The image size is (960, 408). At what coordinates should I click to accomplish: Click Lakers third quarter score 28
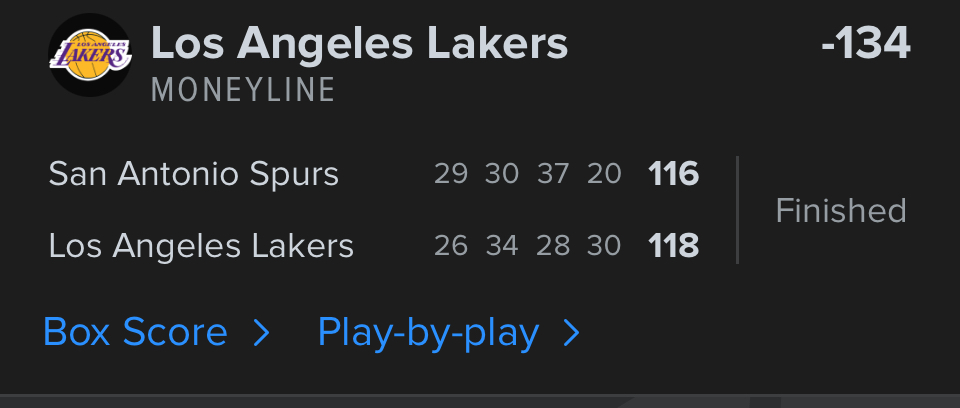click(x=552, y=245)
